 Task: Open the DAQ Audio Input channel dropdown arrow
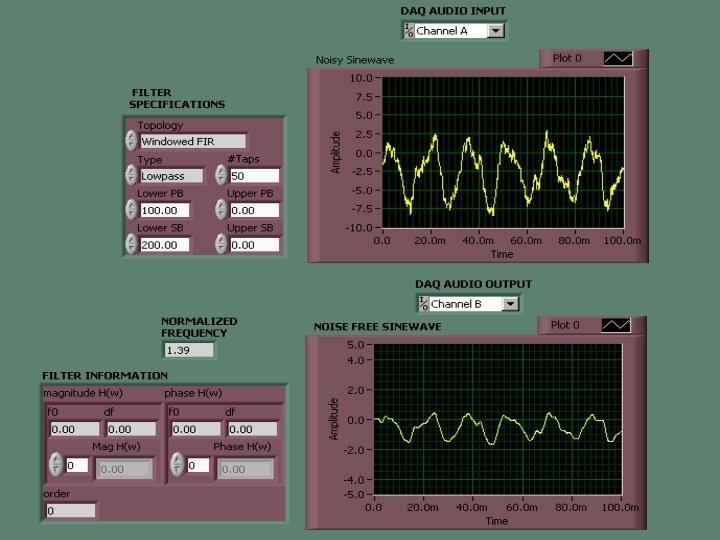point(495,31)
